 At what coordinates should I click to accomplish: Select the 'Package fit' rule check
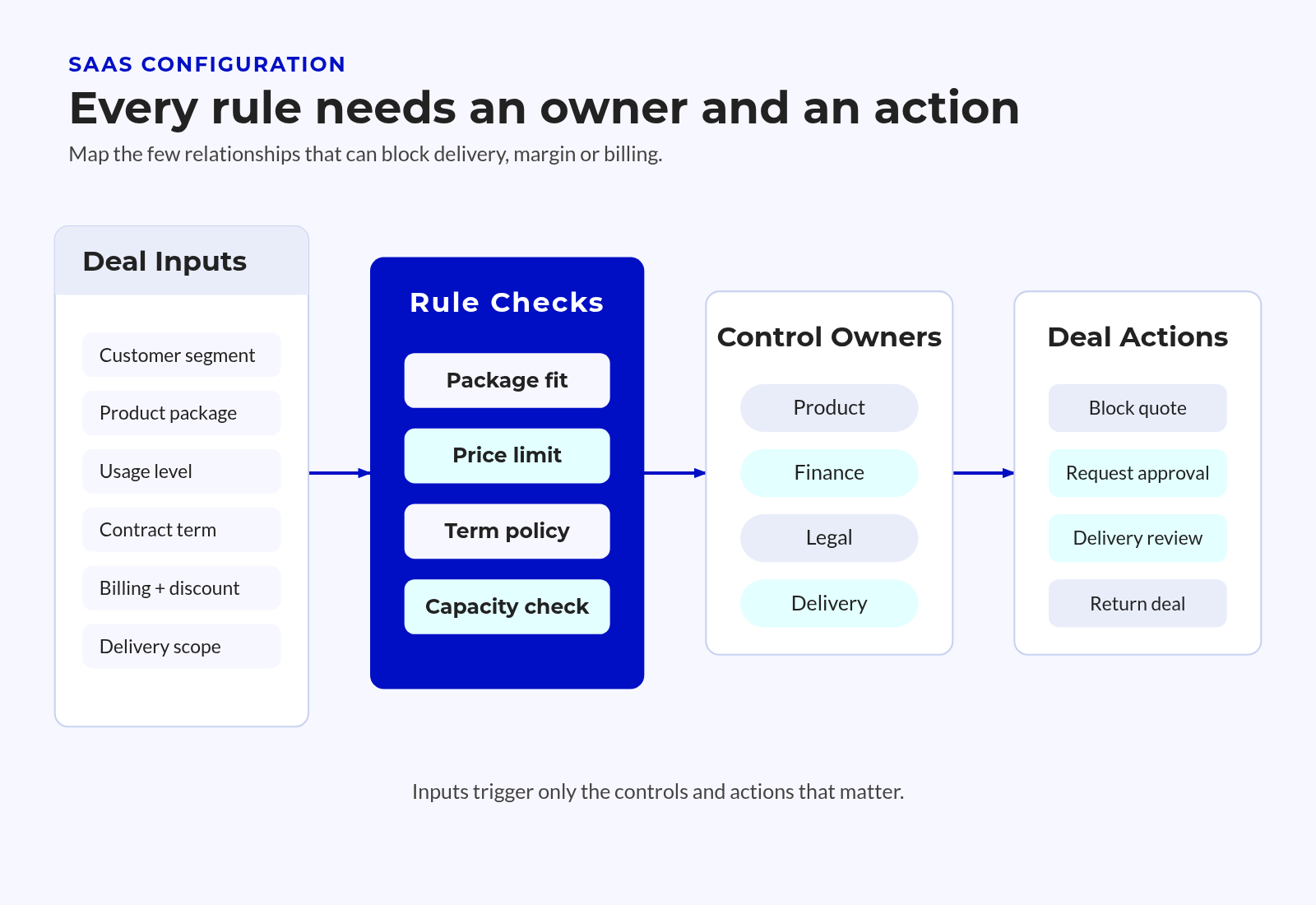(507, 380)
